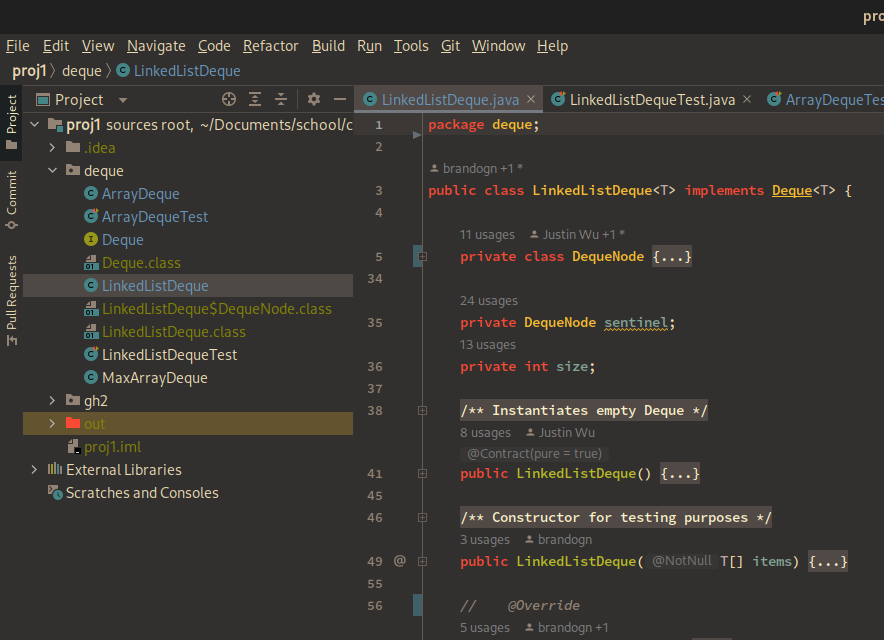Click the Collapse All icon in Project panel

click(x=281, y=99)
